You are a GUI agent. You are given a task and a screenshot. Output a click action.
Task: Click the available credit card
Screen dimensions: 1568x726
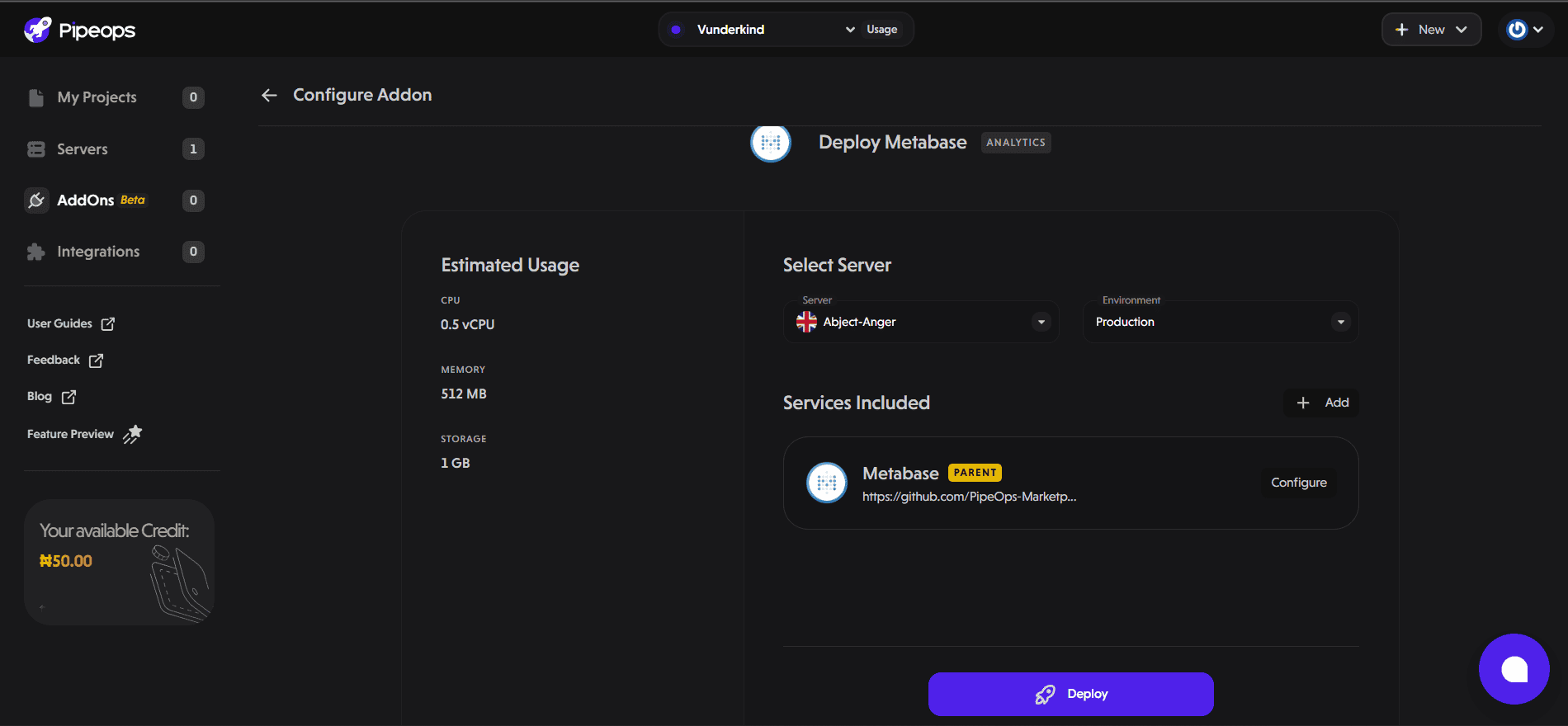click(x=120, y=562)
